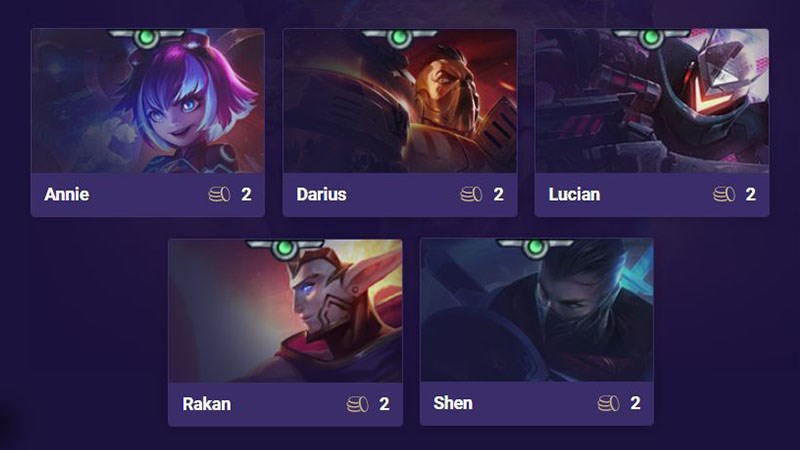Click the green gem badge above Shen

535,247
